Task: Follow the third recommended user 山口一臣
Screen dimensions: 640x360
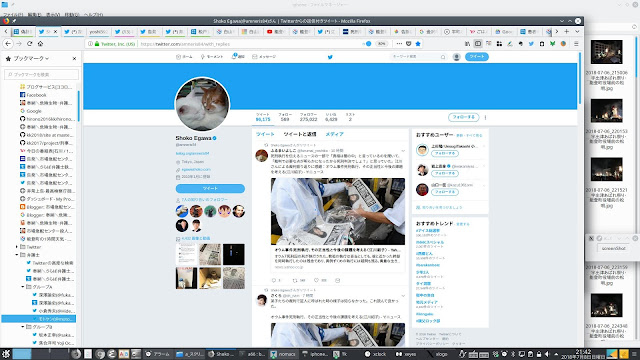Action: 444,192
